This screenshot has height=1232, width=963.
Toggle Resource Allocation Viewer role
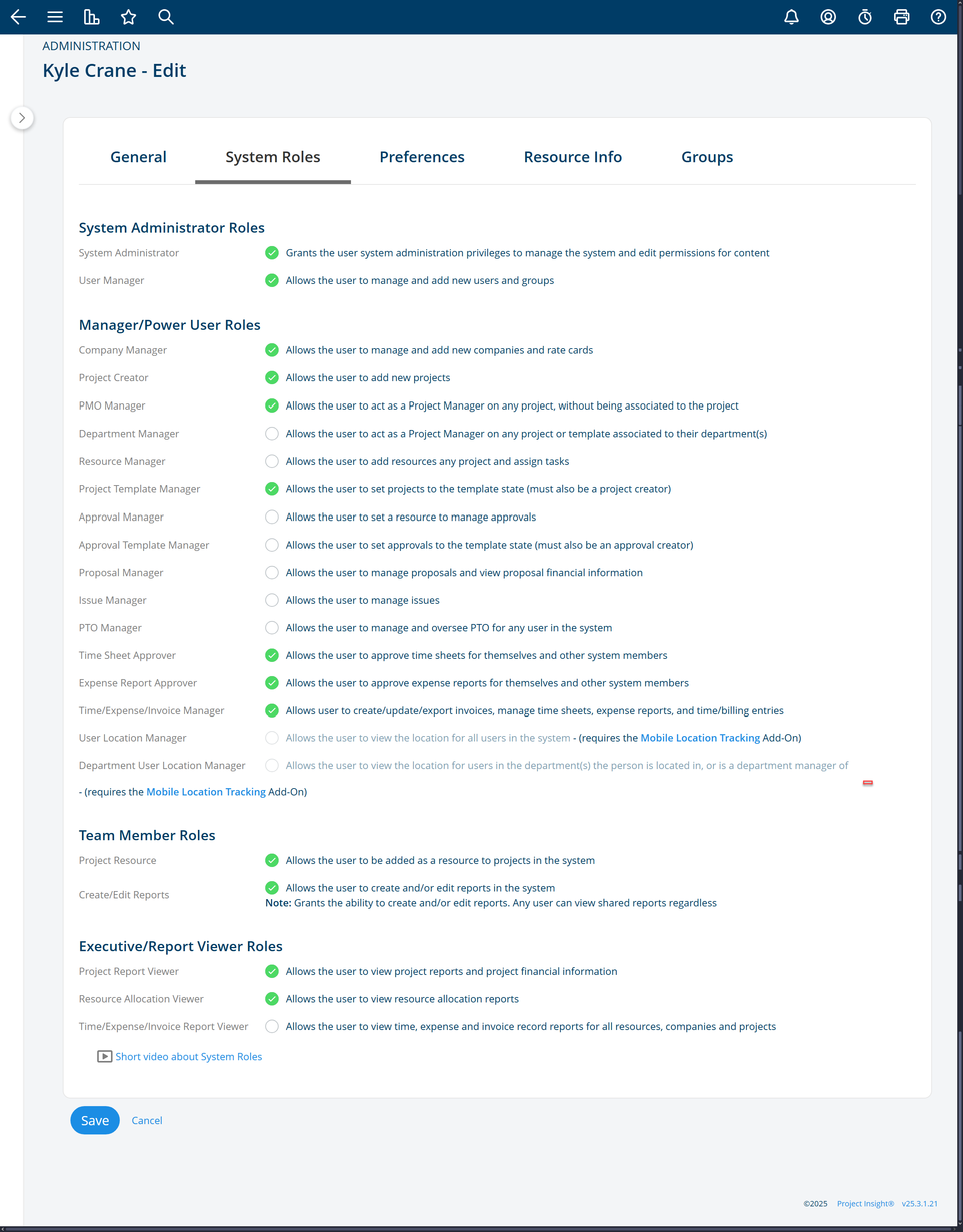[272, 999]
